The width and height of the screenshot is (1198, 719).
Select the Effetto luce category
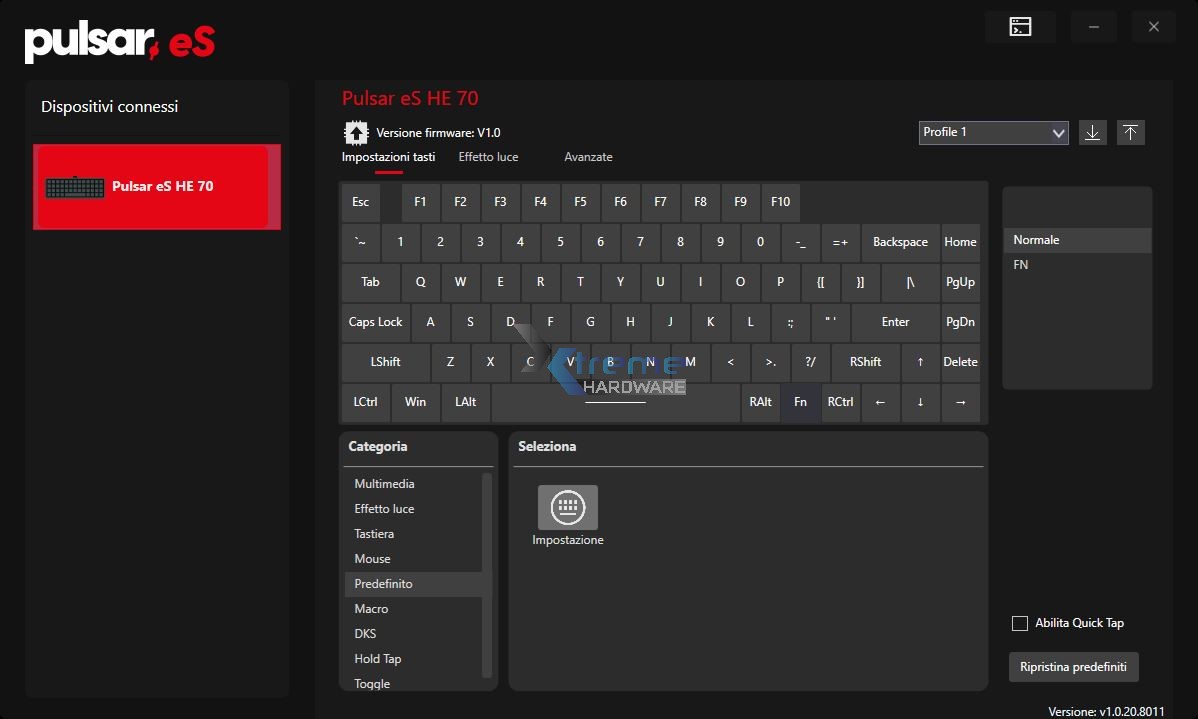(384, 508)
